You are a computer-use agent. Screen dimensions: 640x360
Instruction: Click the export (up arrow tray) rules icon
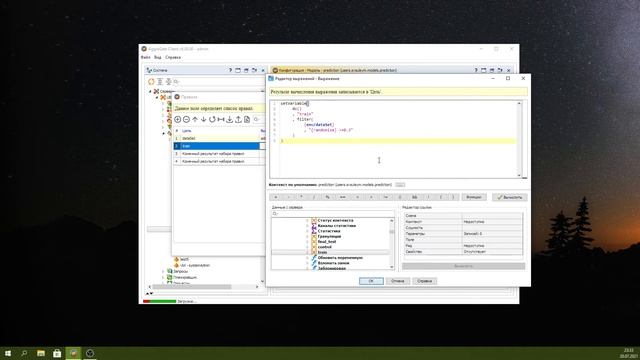point(238,119)
